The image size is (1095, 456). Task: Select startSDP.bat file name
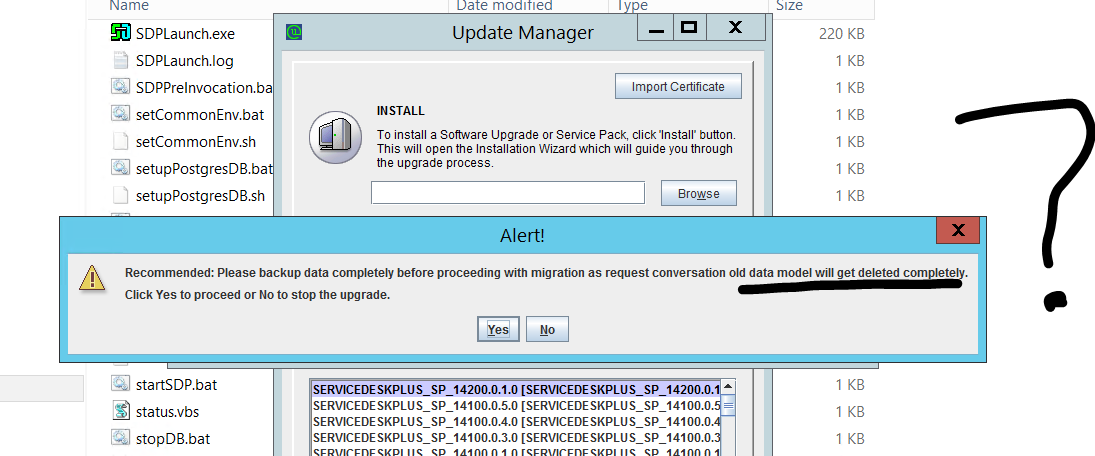(x=177, y=385)
